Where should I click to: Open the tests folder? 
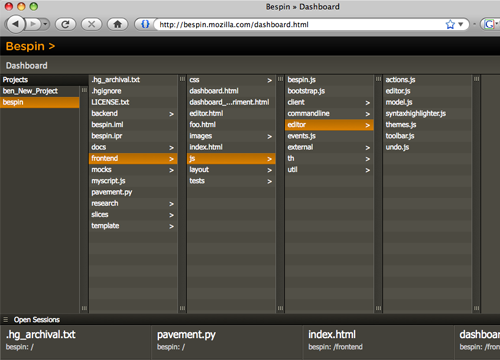tap(231, 181)
